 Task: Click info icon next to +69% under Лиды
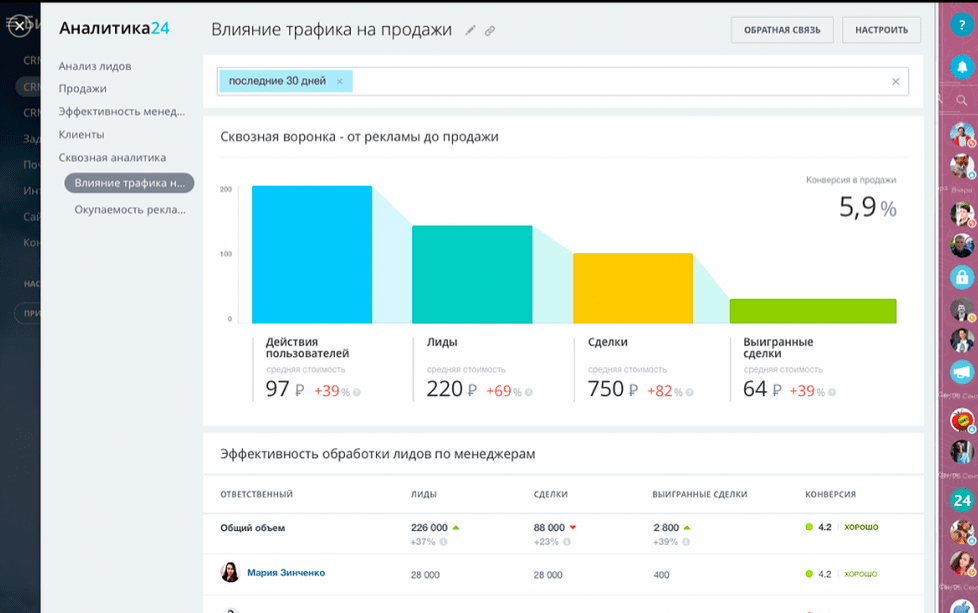tap(528, 392)
